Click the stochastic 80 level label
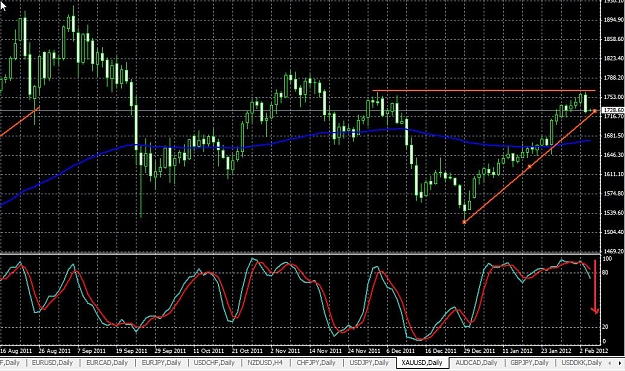 tap(605, 273)
